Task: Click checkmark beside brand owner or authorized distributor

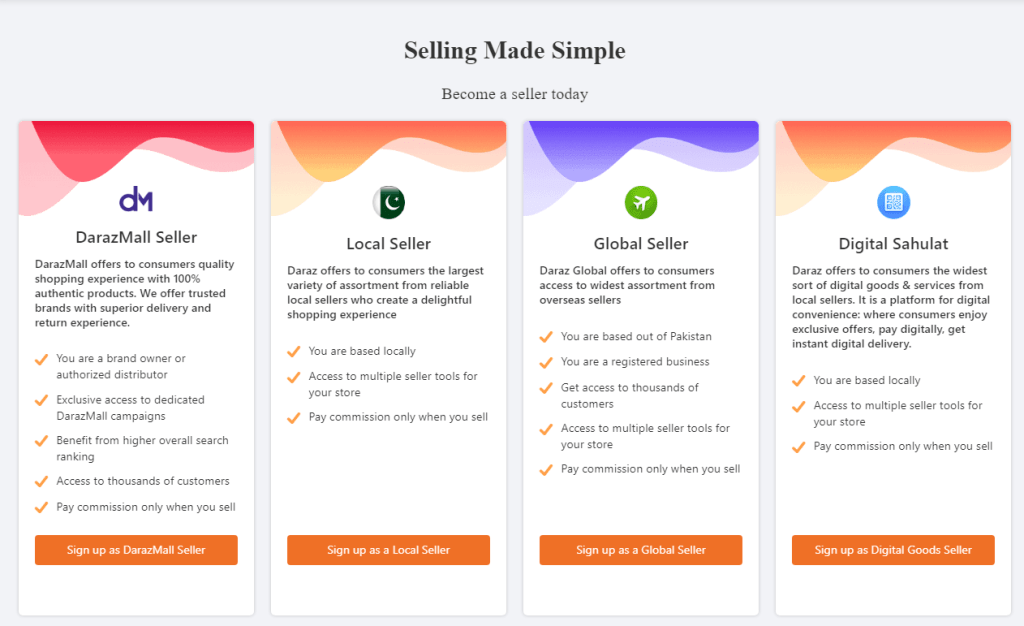Action: point(41,358)
